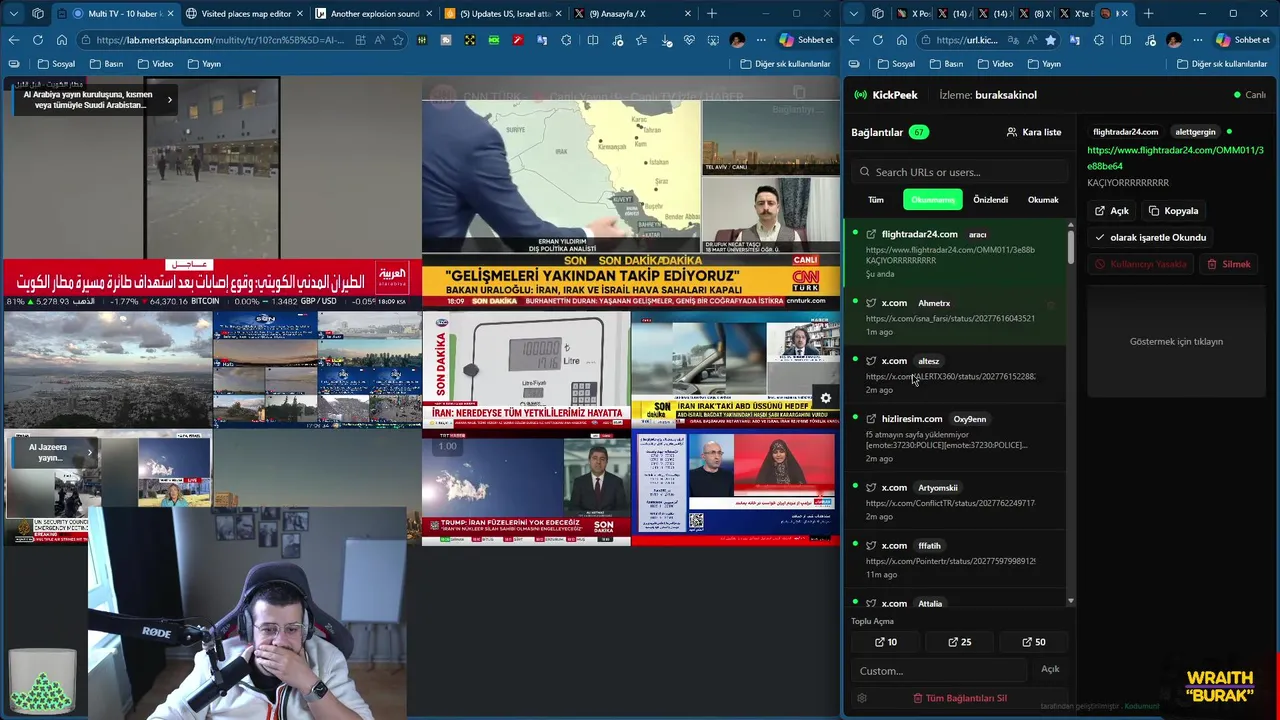Expand the Al Arabiya stream info chevron
Image resolution: width=1280 pixels, height=720 pixels.
point(170,99)
